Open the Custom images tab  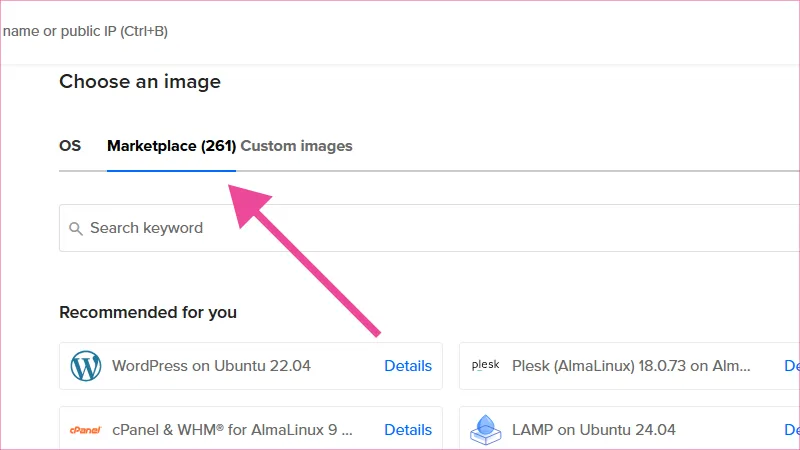pos(297,146)
